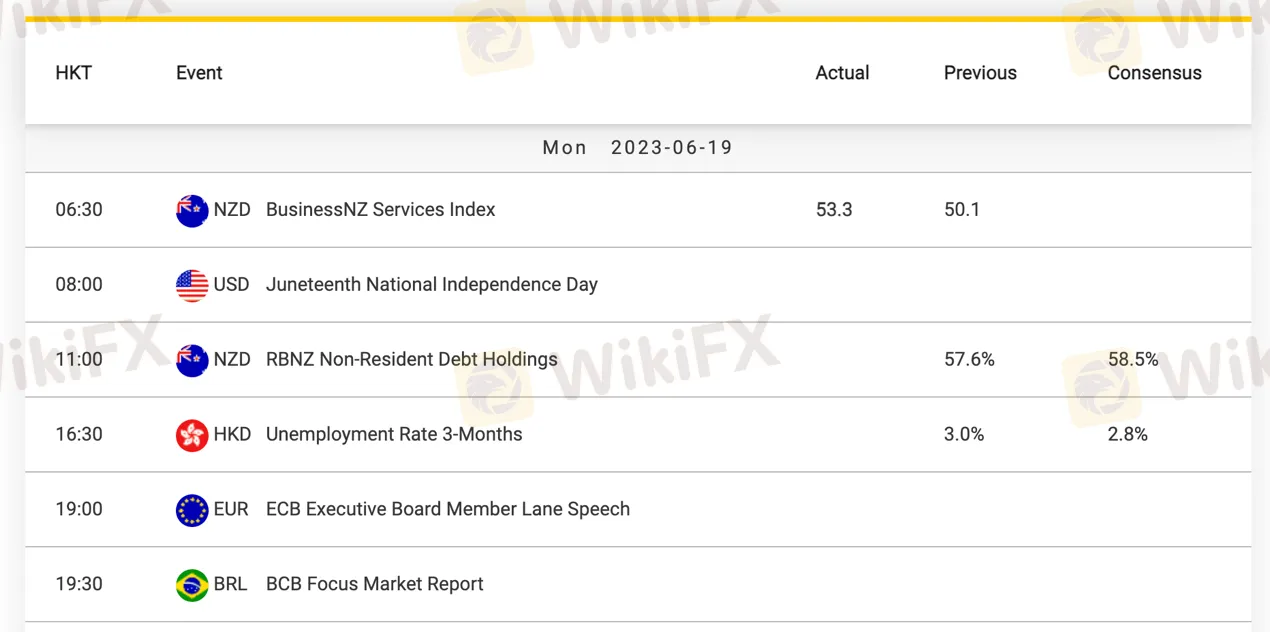Click the HKT column header

(x=74, y=73)
